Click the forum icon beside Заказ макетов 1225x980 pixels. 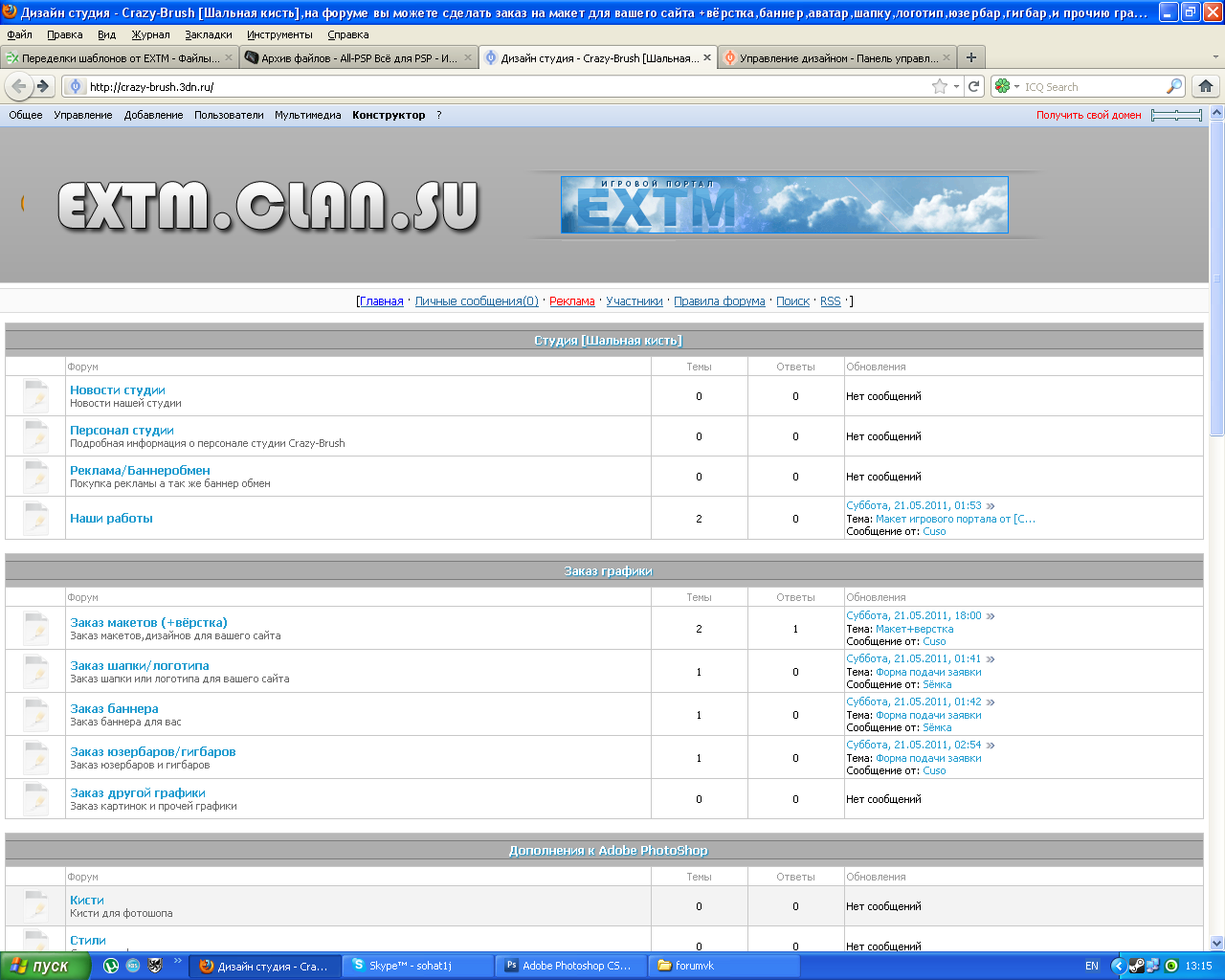point(36,629)
